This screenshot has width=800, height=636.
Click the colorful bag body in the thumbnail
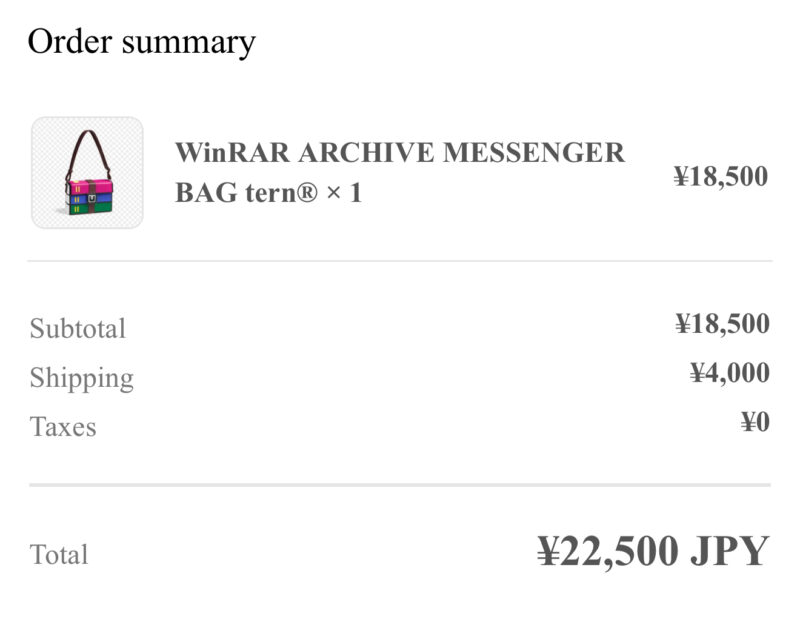(x=89, y=197)
